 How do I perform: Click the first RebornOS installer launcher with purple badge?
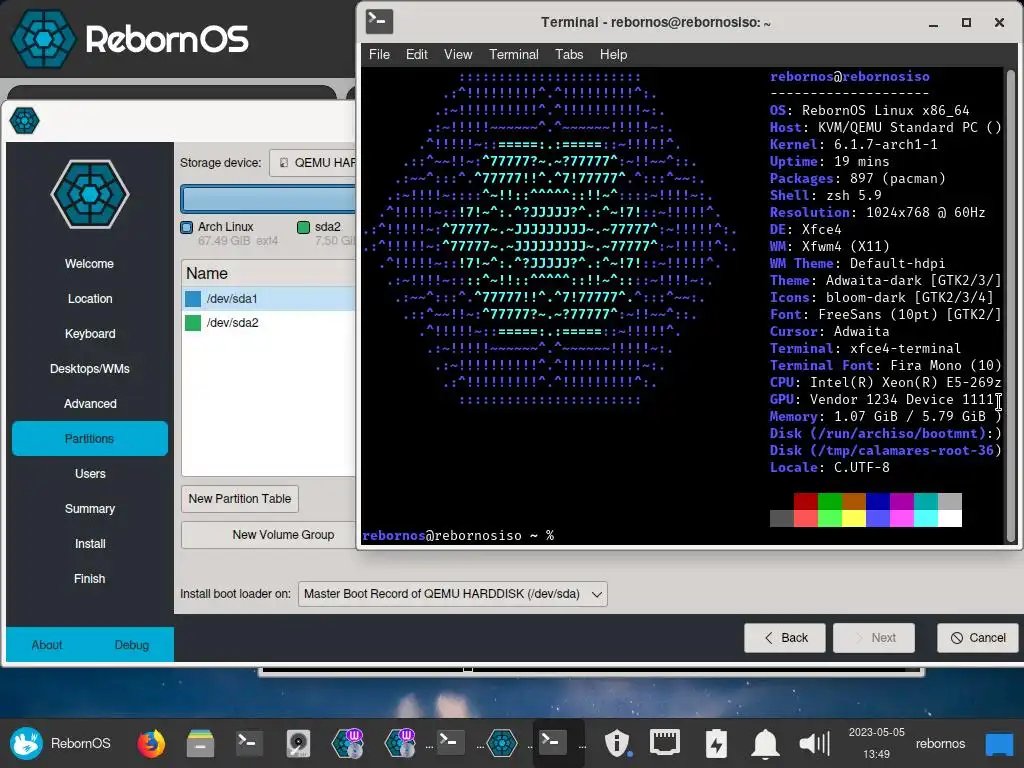[347, 743]
